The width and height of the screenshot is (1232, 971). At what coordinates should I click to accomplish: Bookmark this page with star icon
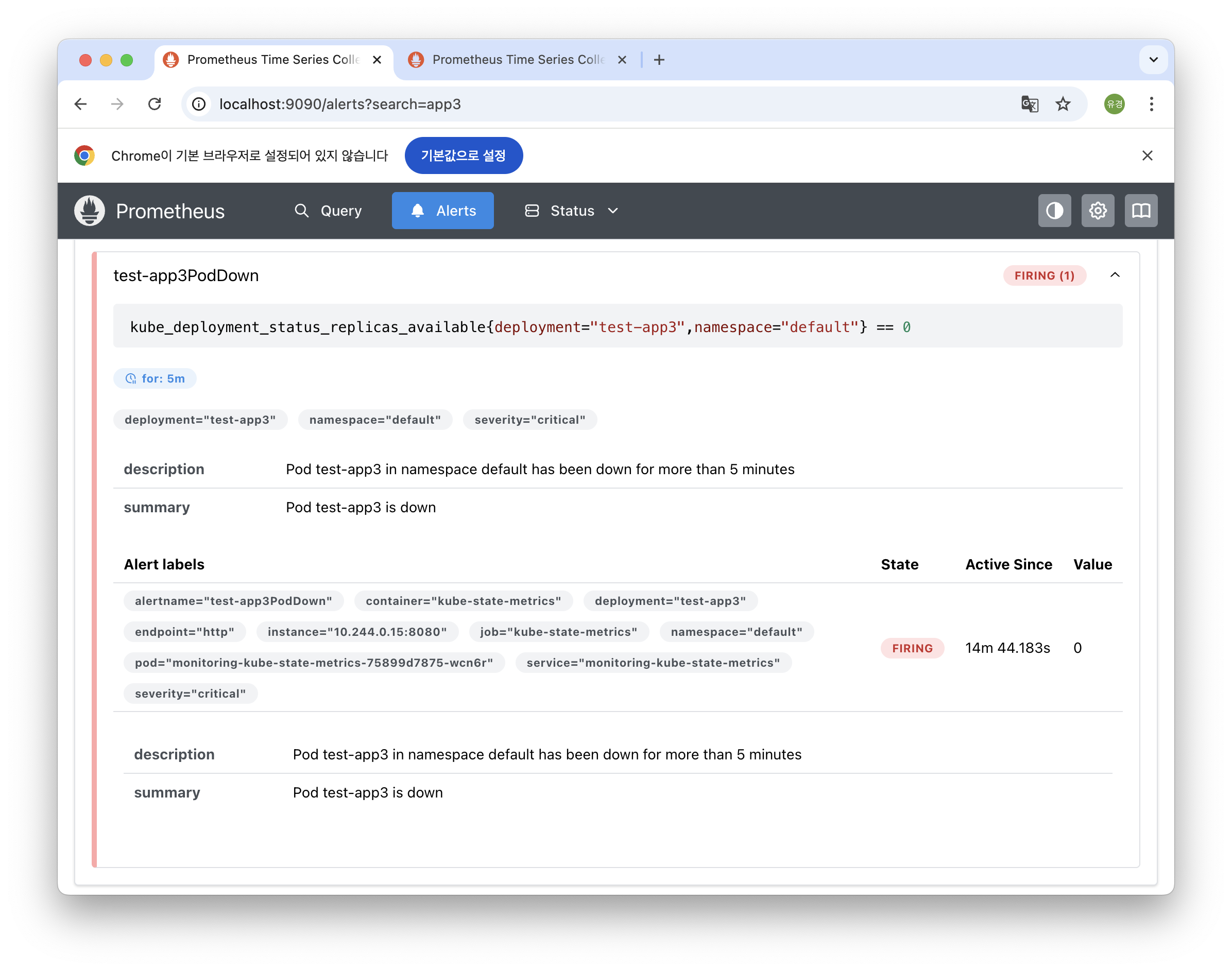coord(1063,104)
